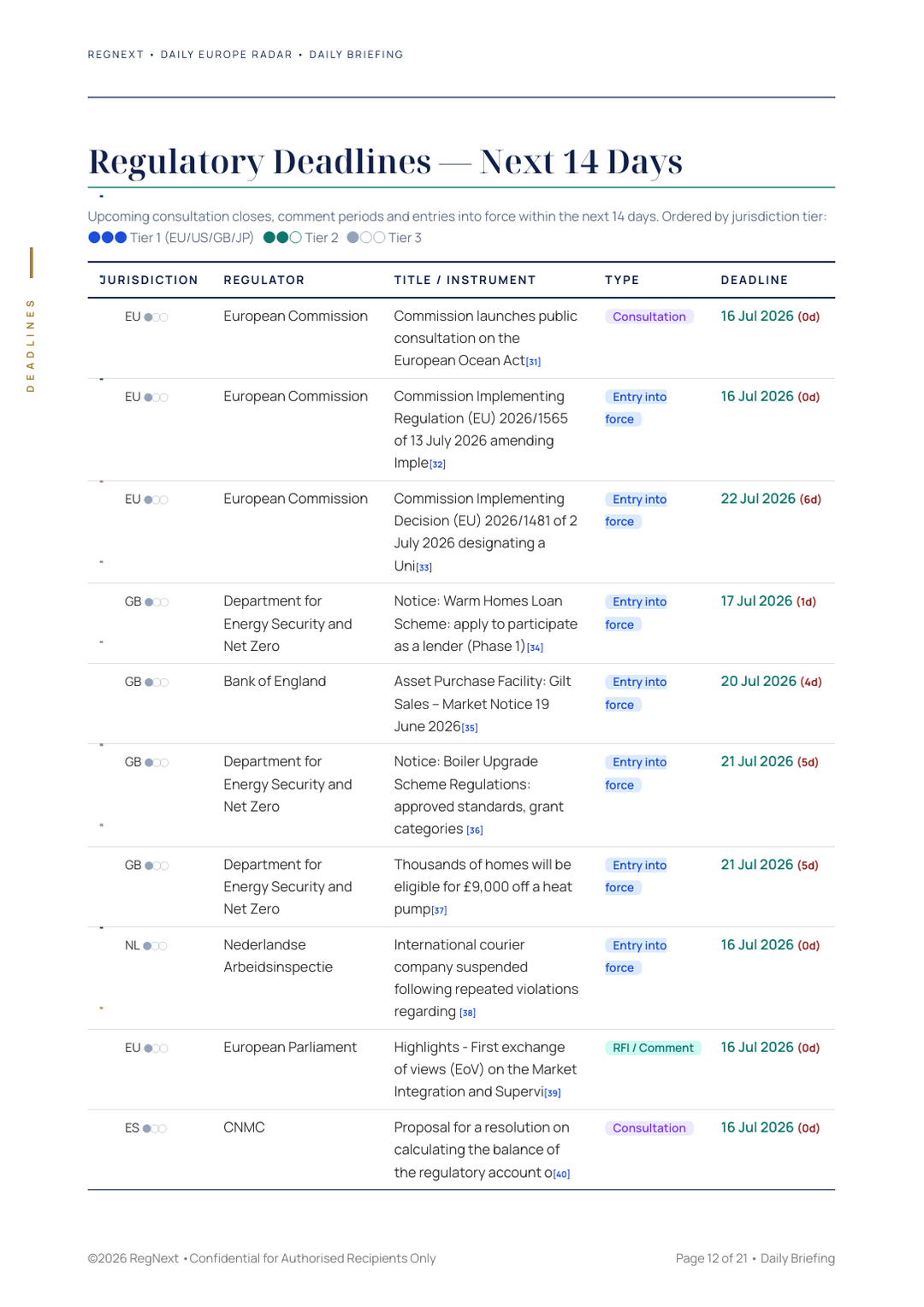
Task: Open reference [34] Warm Homes Loan Scheme
Action: (x=535, y=648)
